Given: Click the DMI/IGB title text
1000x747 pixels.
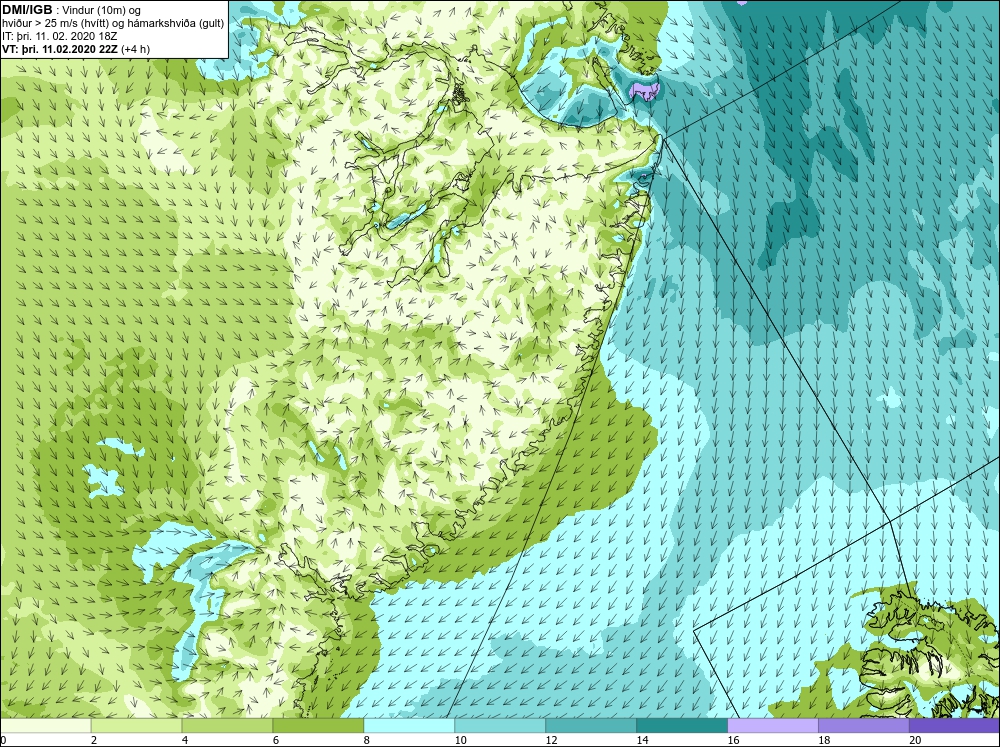Looking at the screenshot, I should (x=27, y=10).
